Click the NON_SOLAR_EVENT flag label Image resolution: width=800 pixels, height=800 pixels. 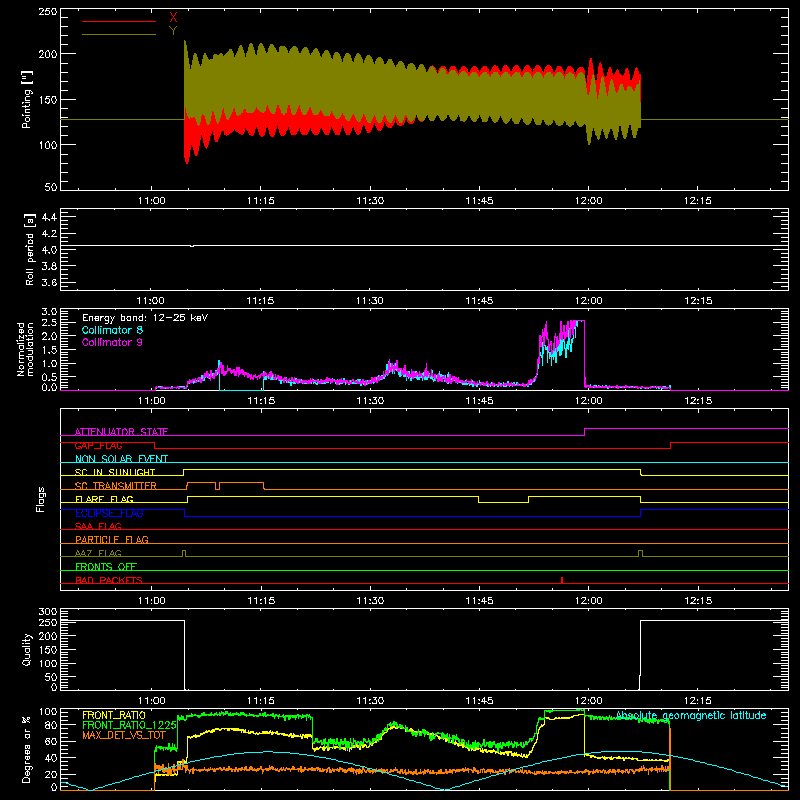coord(121,459)
